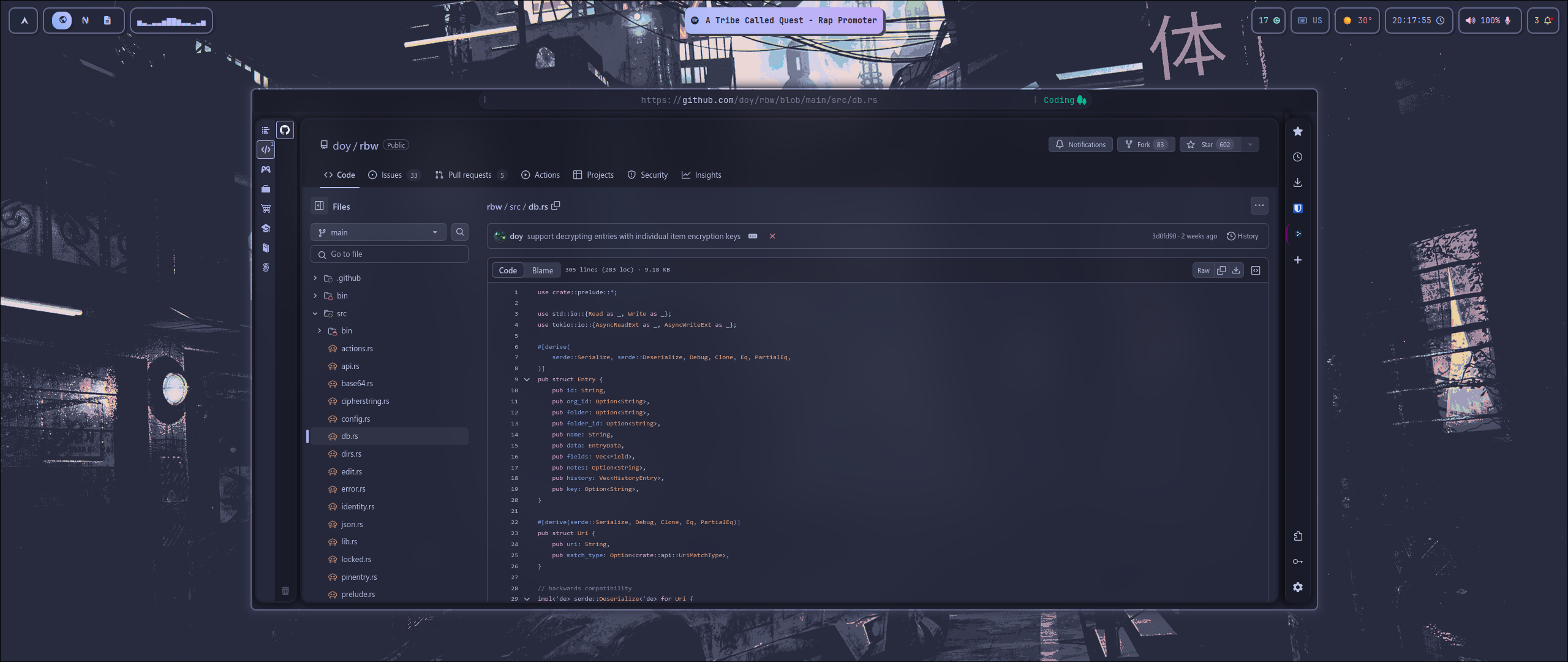Viewport: 1568px width, 662px height.
Task: Switch to the Blame tab
Action: [x=542, y=270]
